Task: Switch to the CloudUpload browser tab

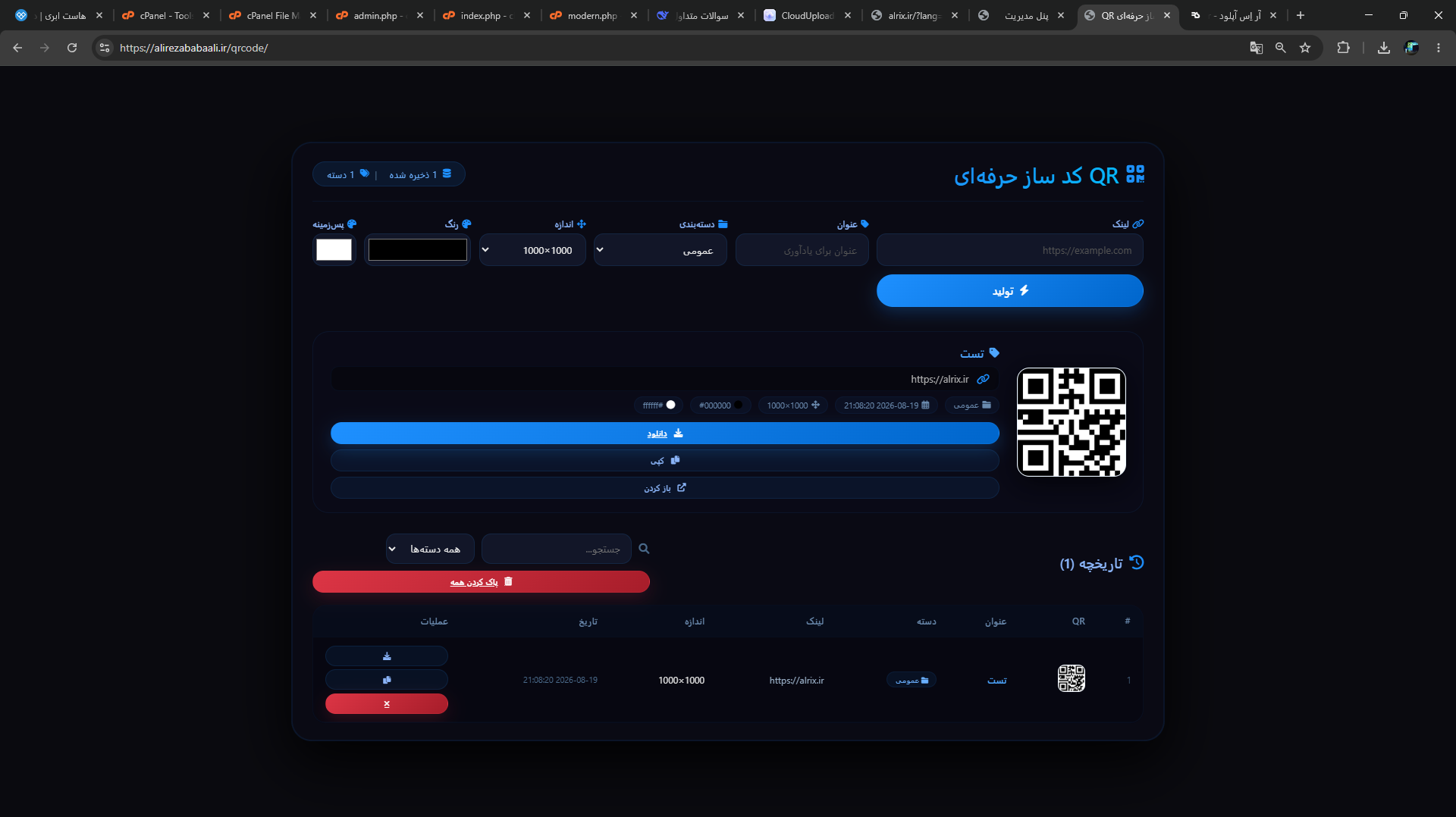Action: pyautogui.click(x=808, y=15)
